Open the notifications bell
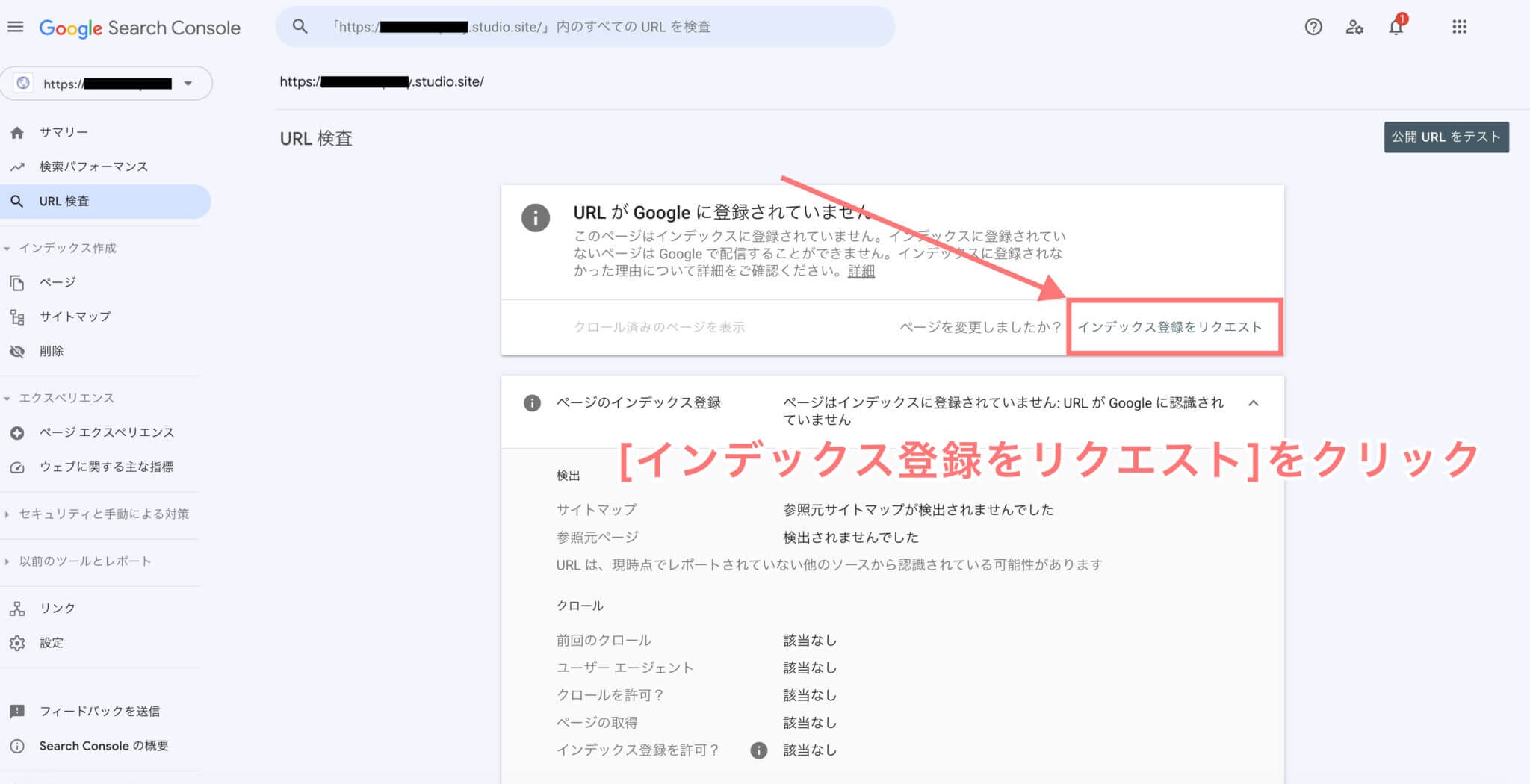 [1396, 28]
